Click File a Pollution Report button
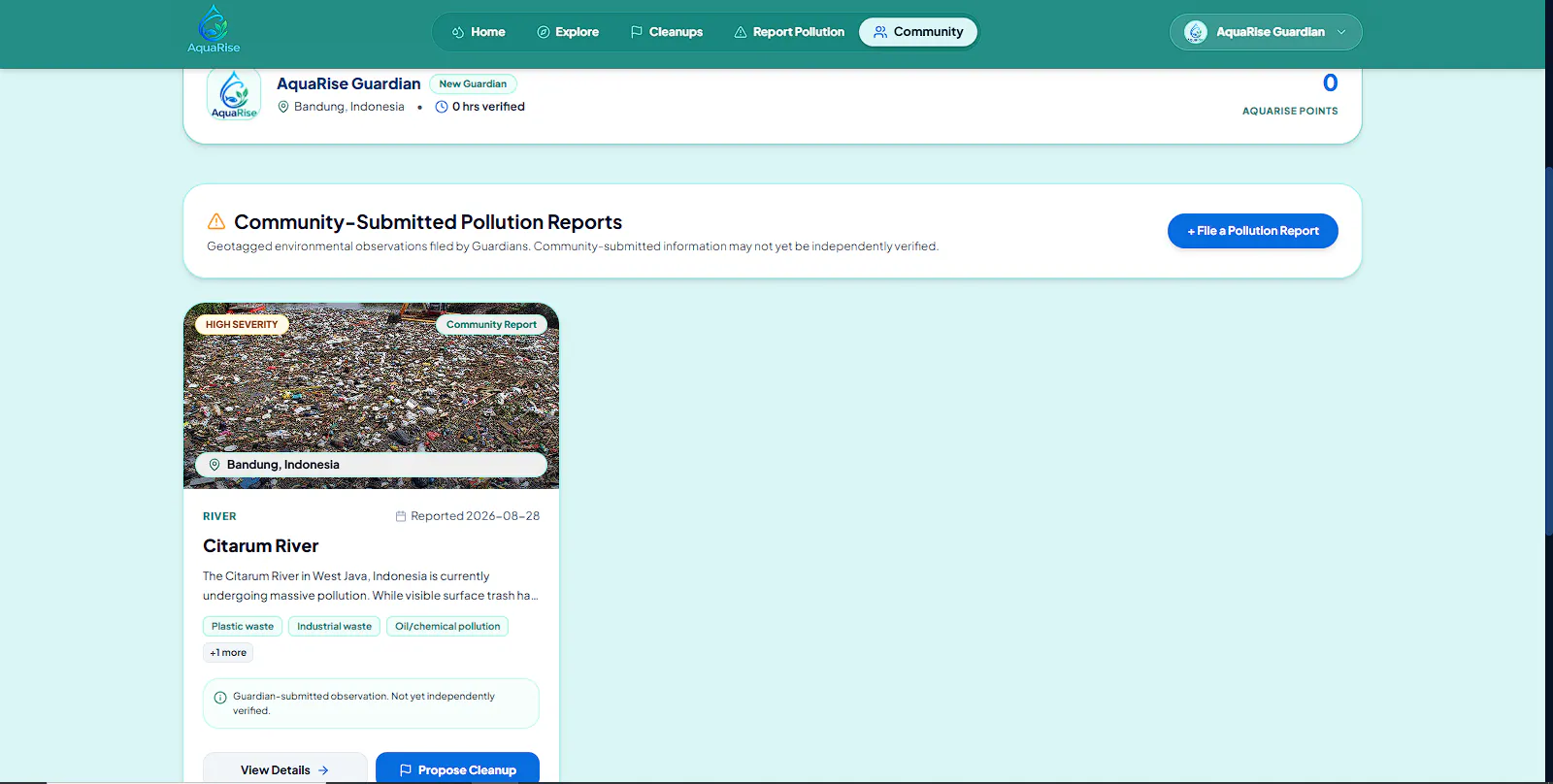This screenshot has width=1553, height=784. coord(1253,231)
